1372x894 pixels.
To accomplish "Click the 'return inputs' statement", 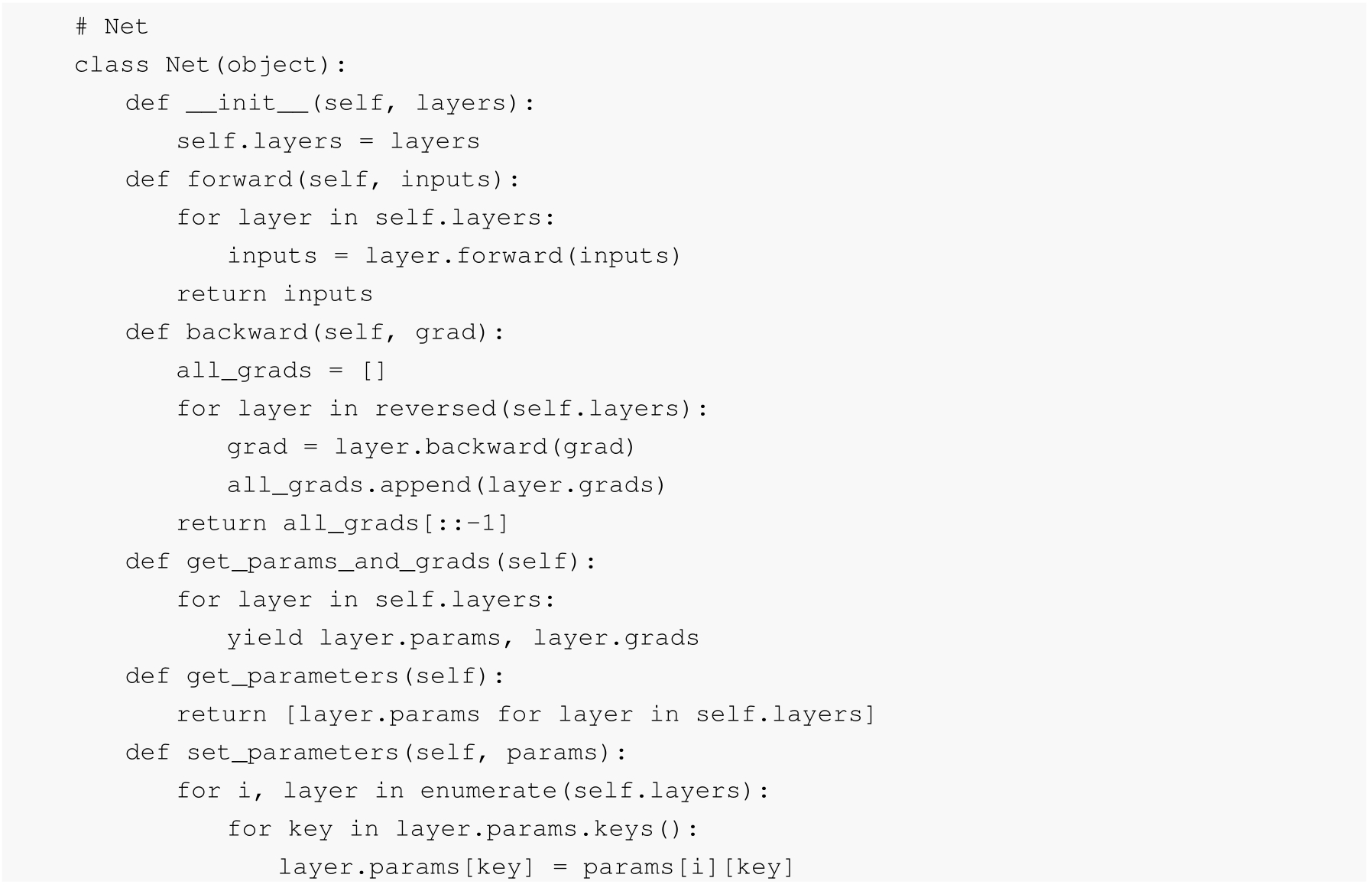I will click(274, 294).
